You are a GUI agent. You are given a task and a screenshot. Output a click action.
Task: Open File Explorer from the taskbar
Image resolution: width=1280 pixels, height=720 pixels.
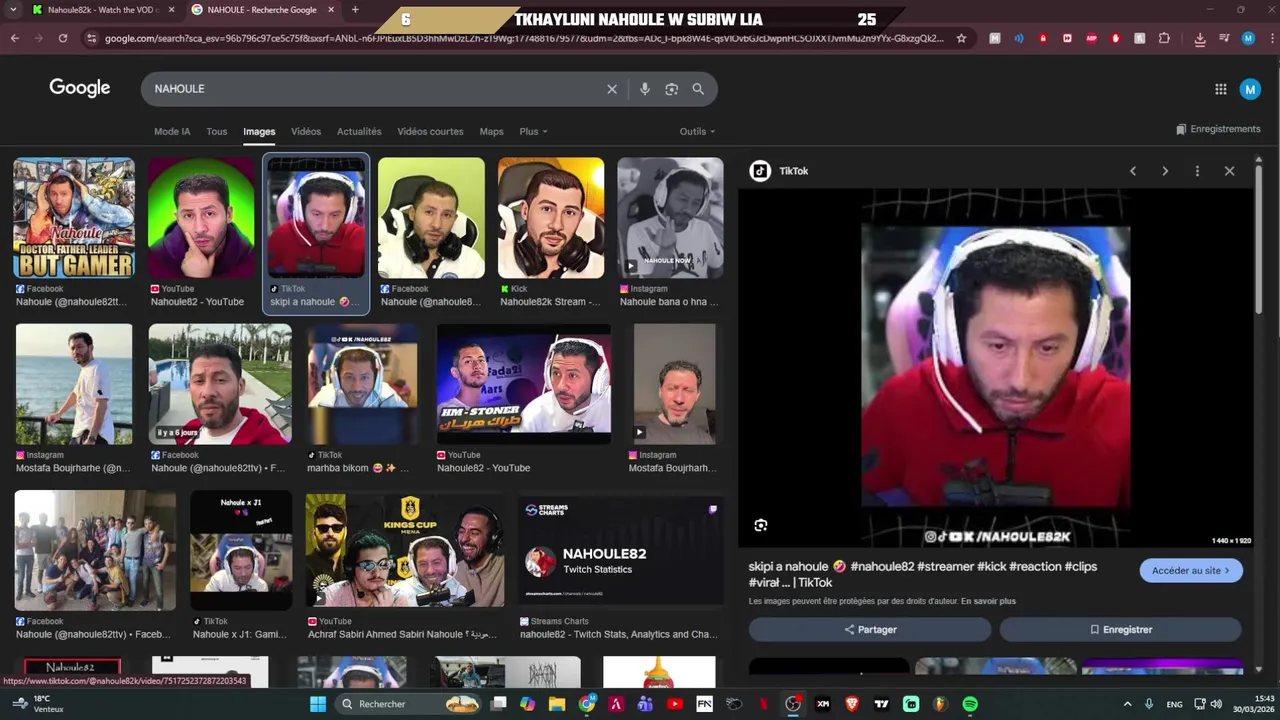coord(557,704)
